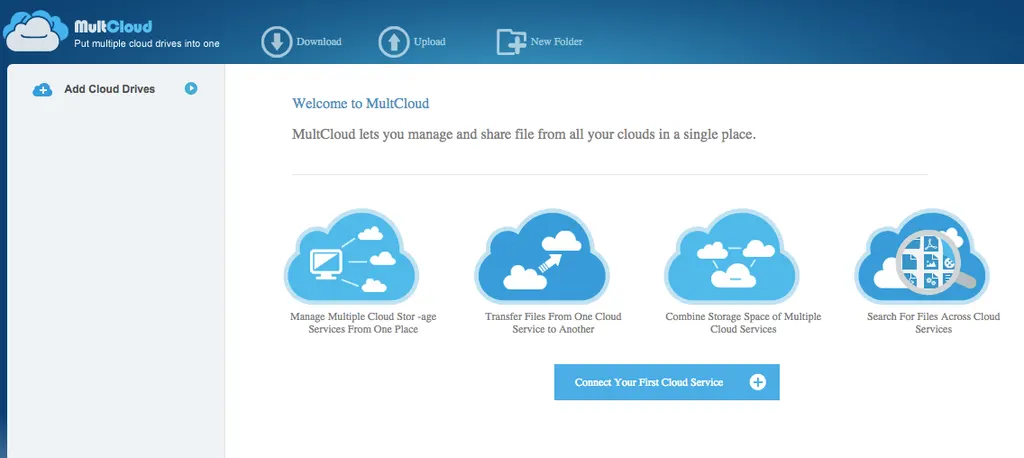Viewport: 1024px width, 458px height.
Task: Click 'Manage Multiple Cloud Stor -age Services' caption
Action: click(363, 323)
